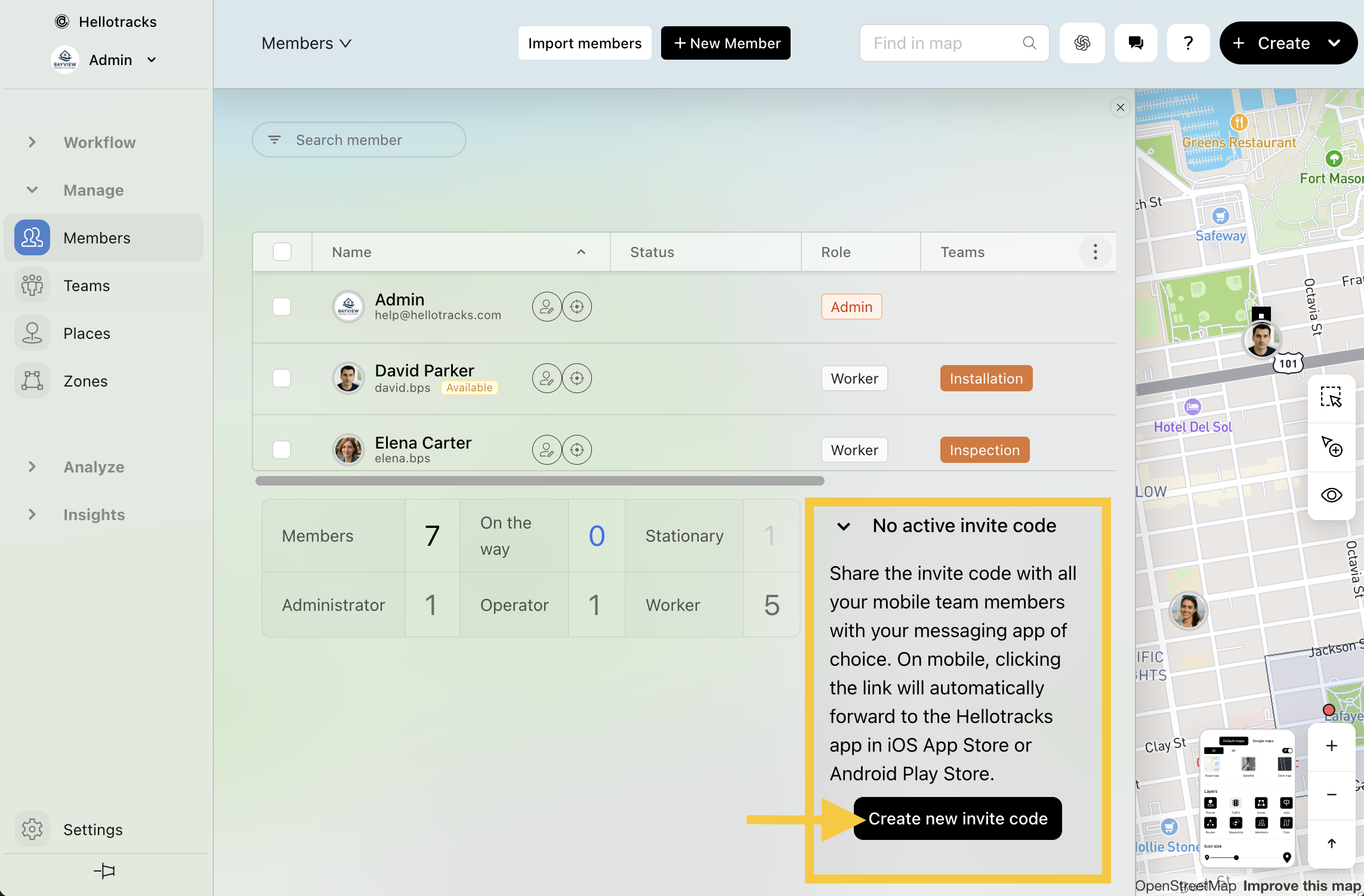Activate the map area selection tool

click(x=1331, y=397)
